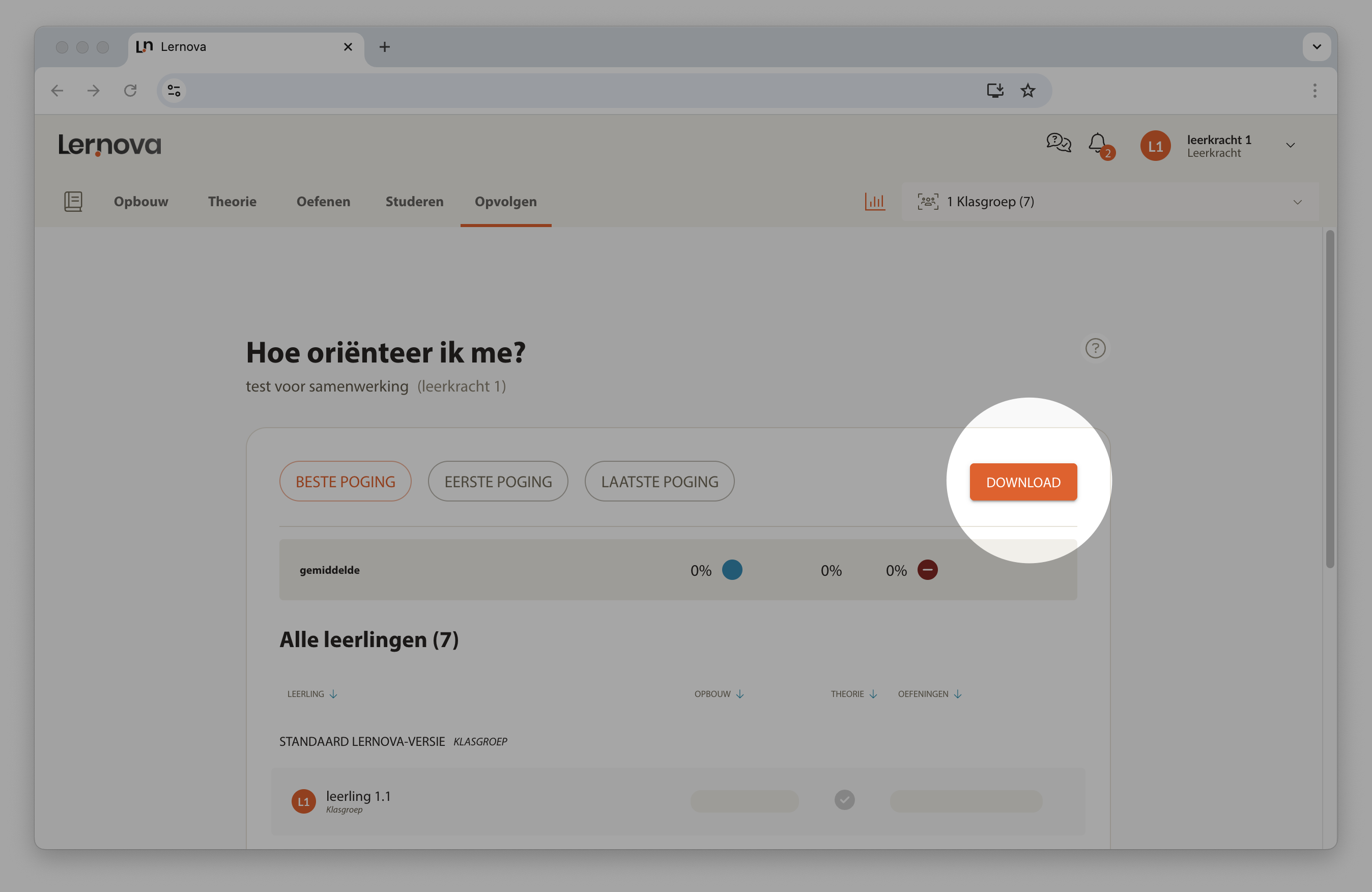1372x892 pixels.
Task: Switch to the Oefenen tab
Action: (323, 201)
